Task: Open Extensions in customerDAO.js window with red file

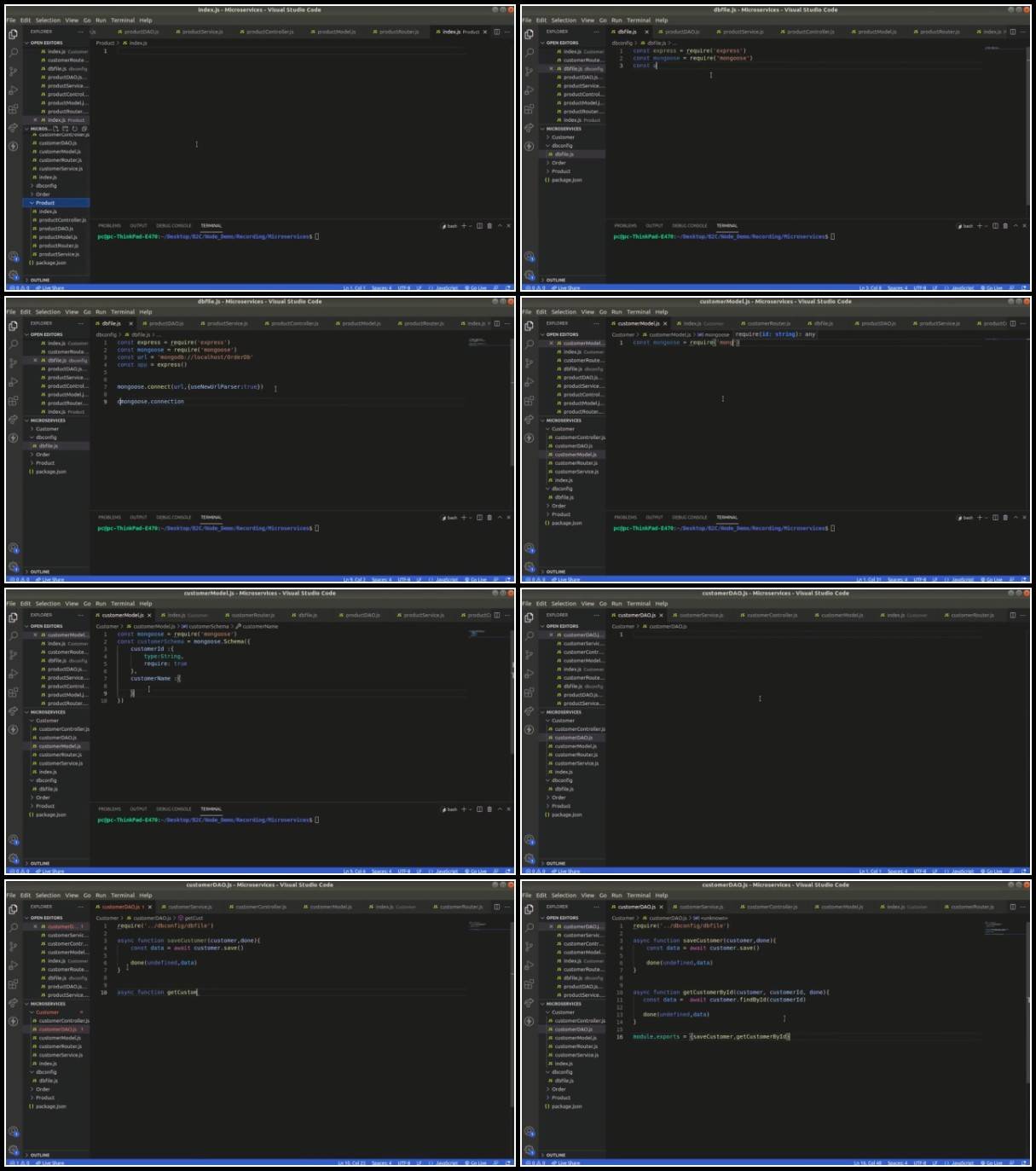Action: click(x=14, y=983)
